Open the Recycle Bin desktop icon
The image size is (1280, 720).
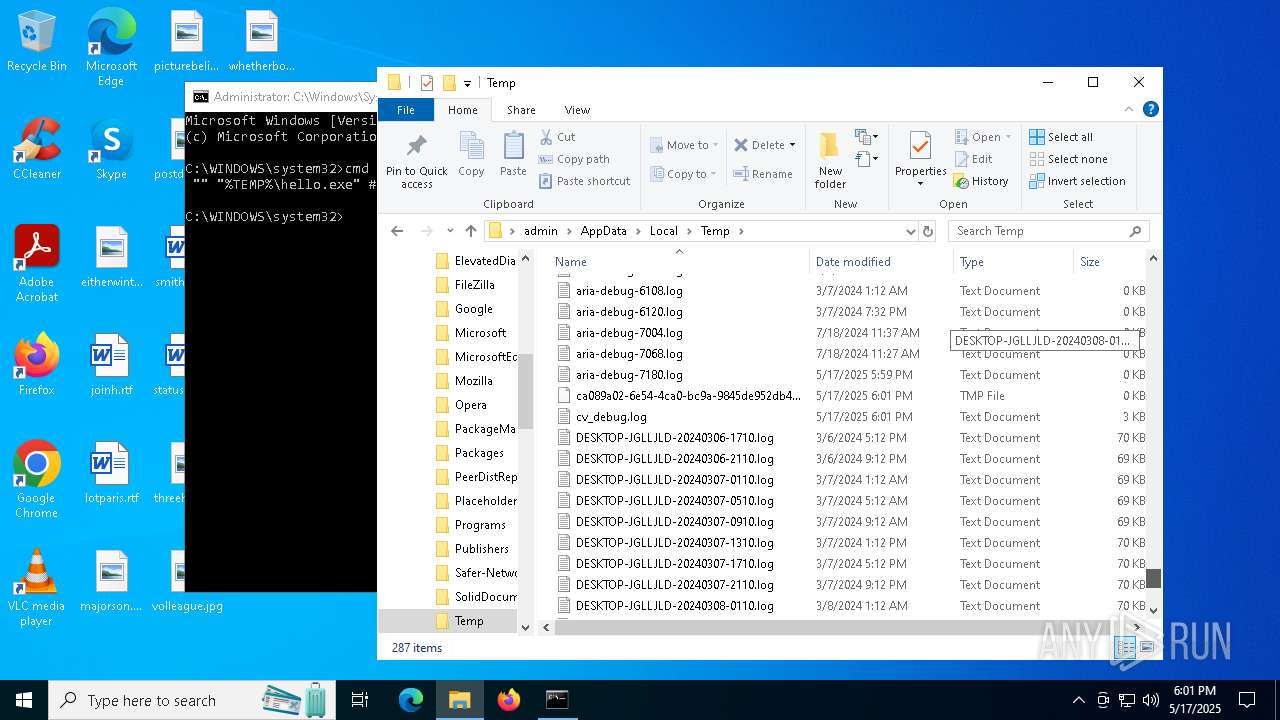click(x=37, y=42)
